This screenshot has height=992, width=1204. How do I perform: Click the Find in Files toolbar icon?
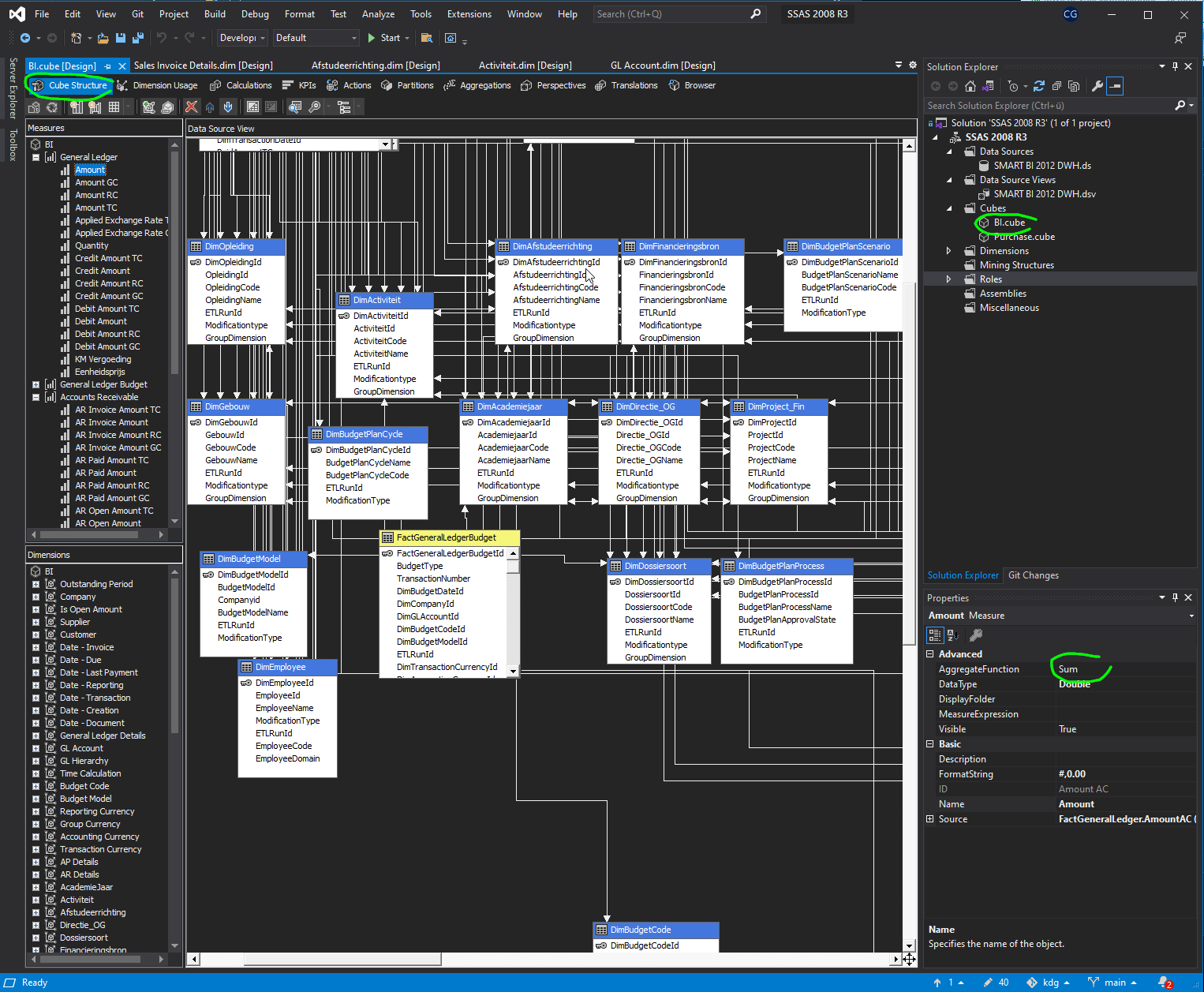tap(427, 38)
